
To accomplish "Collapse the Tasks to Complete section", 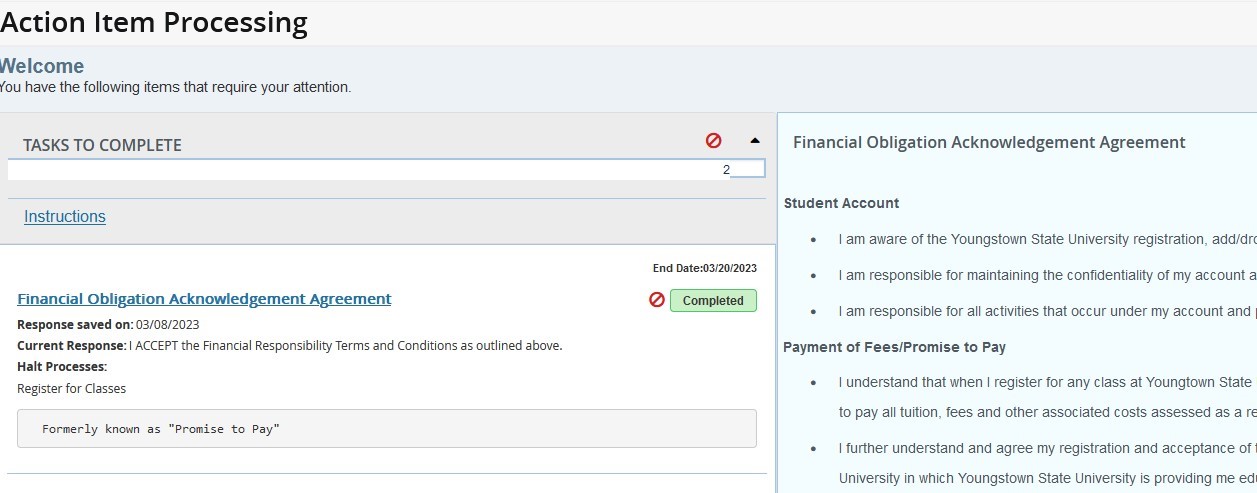I will pos(755,141).
